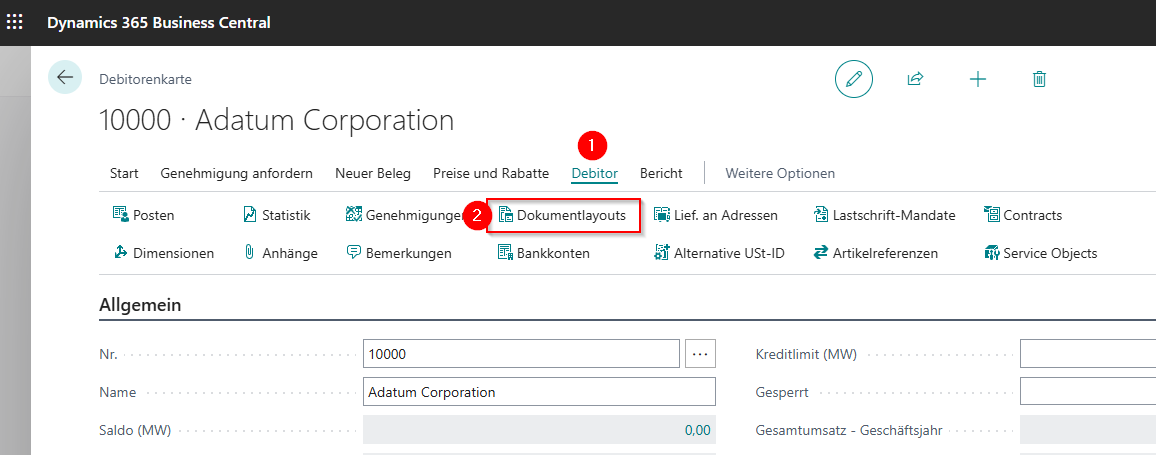Create new record with plus icon
This screenshot has width=1156, height=455.
(x=978, y=80)
